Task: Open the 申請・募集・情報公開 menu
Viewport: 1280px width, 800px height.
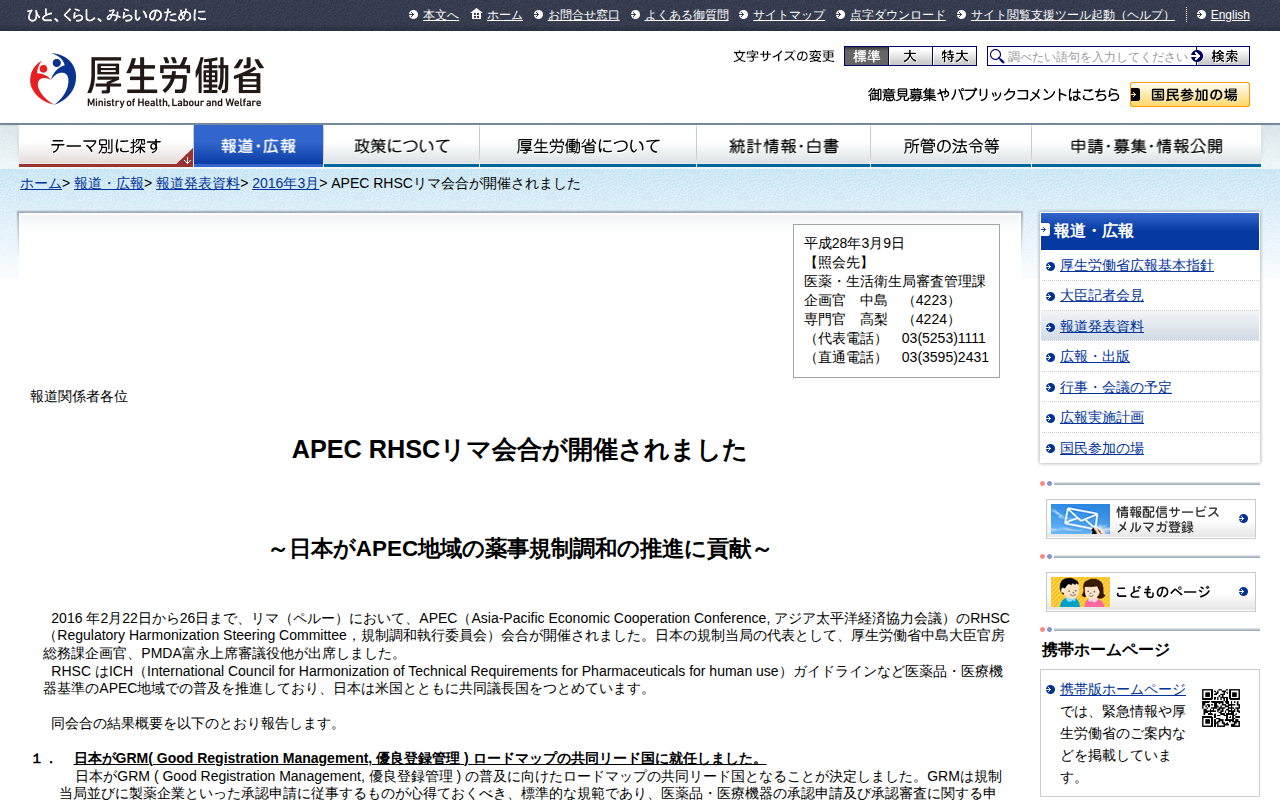Action: 1146,146
